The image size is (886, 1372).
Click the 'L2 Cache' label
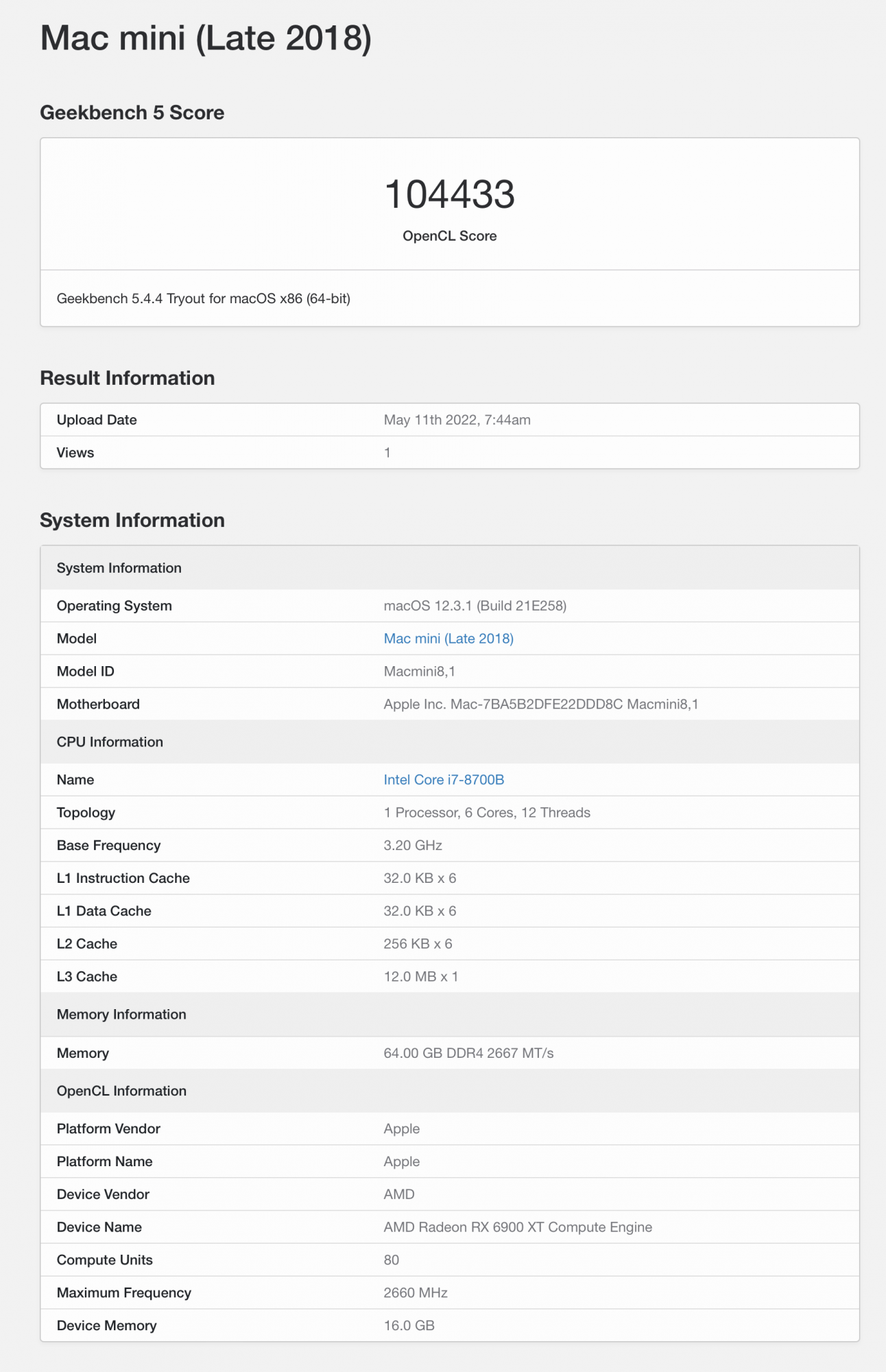coord(87,945)
